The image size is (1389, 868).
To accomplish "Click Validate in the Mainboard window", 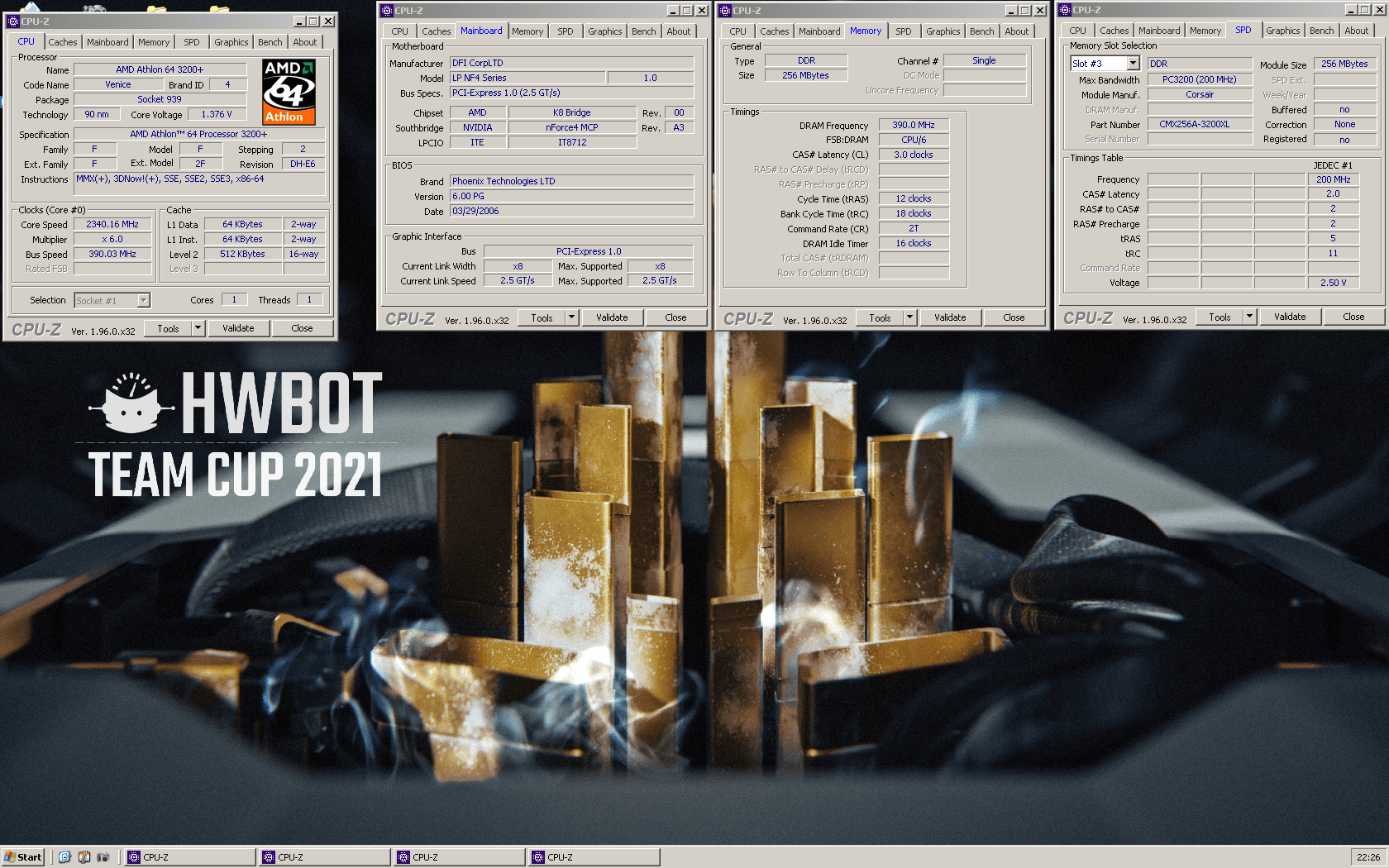I will coord(612,317).
